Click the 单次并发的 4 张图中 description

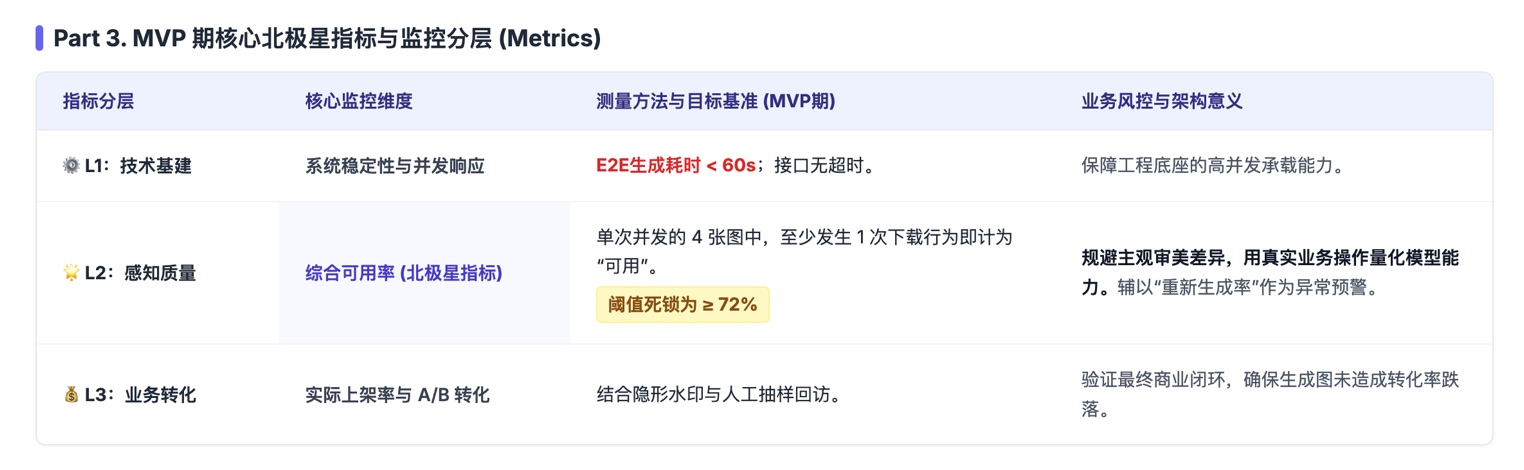coord(804,237)
